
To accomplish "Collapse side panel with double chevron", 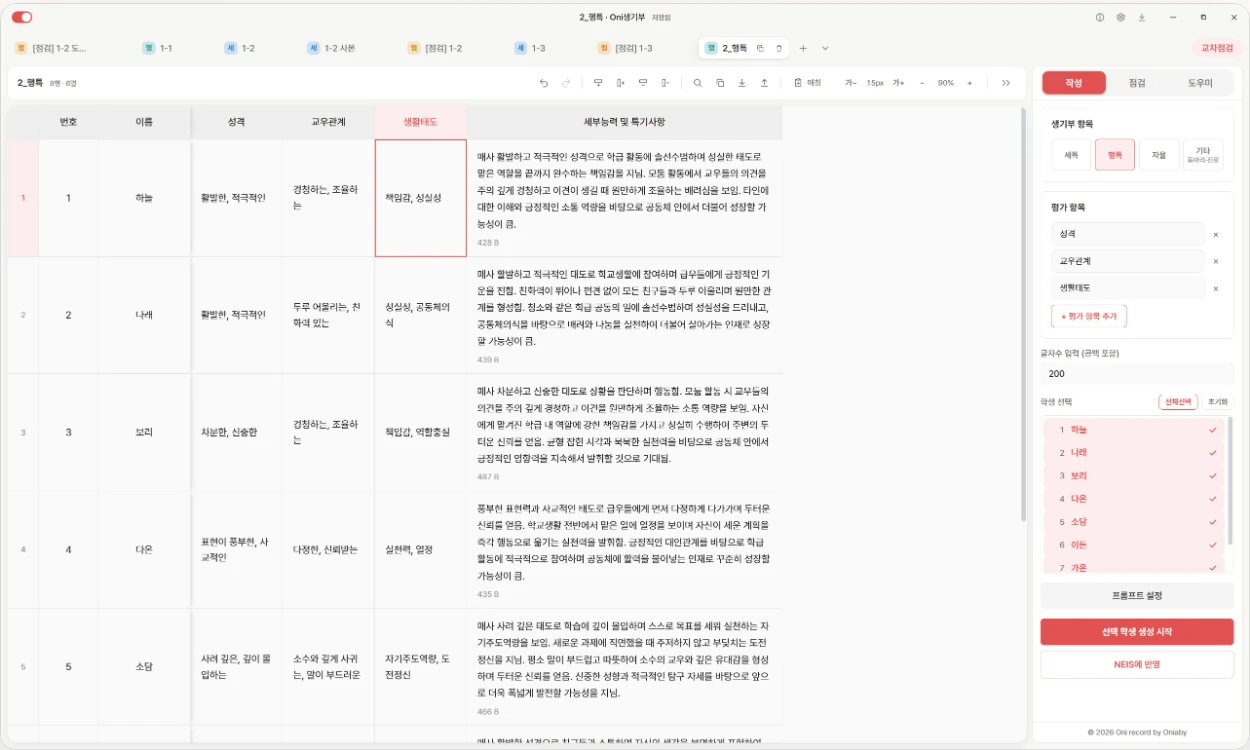I will [x=1006, y=83].
